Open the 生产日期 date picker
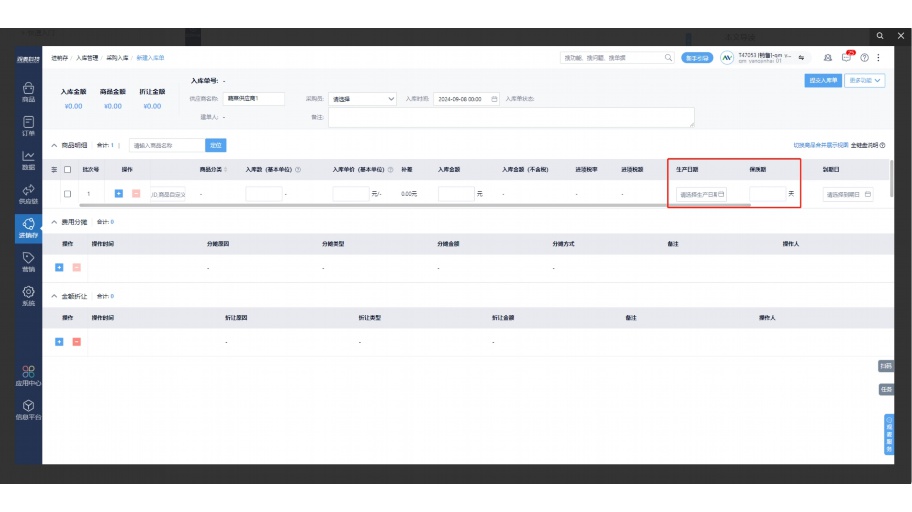The height and width of the screenshot is (512, 912). tap(701, 194)
